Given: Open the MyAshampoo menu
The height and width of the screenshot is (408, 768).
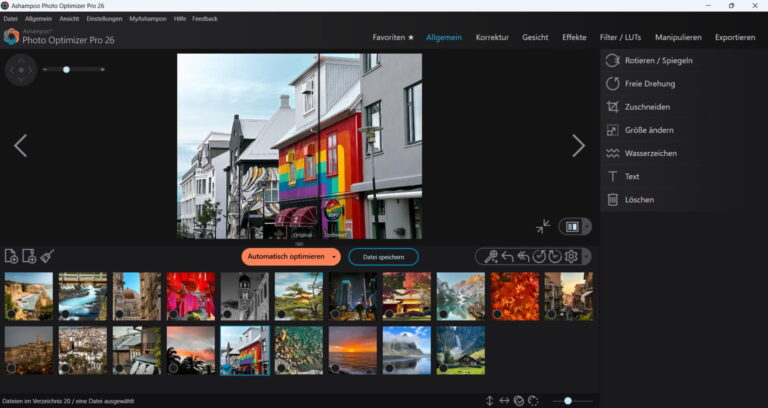Looking at the screenshot, I should (148, 19).
